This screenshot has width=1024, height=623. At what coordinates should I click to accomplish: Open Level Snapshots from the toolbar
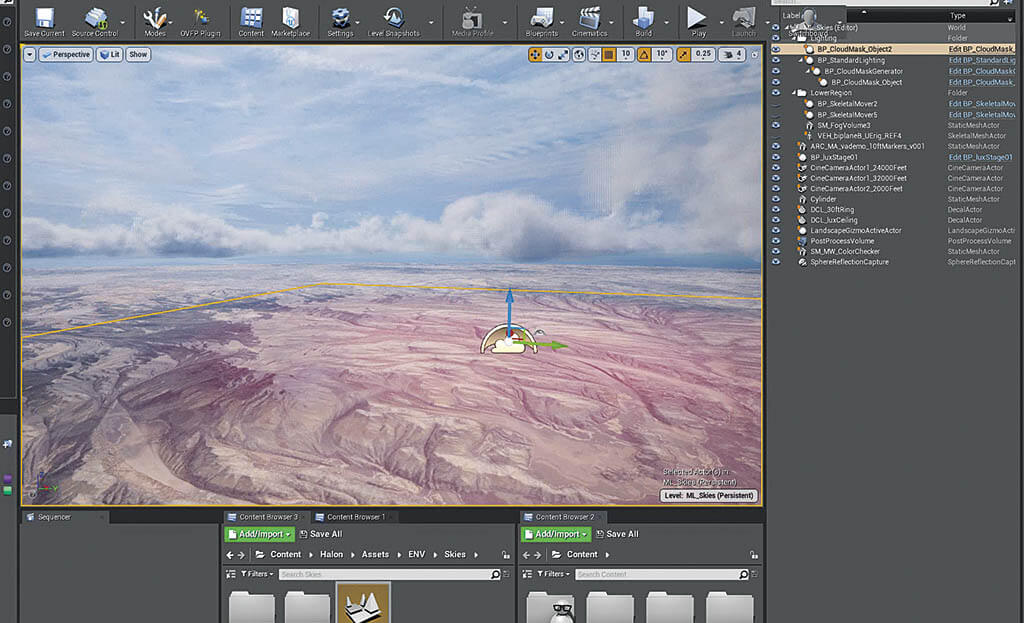[393, 18]
